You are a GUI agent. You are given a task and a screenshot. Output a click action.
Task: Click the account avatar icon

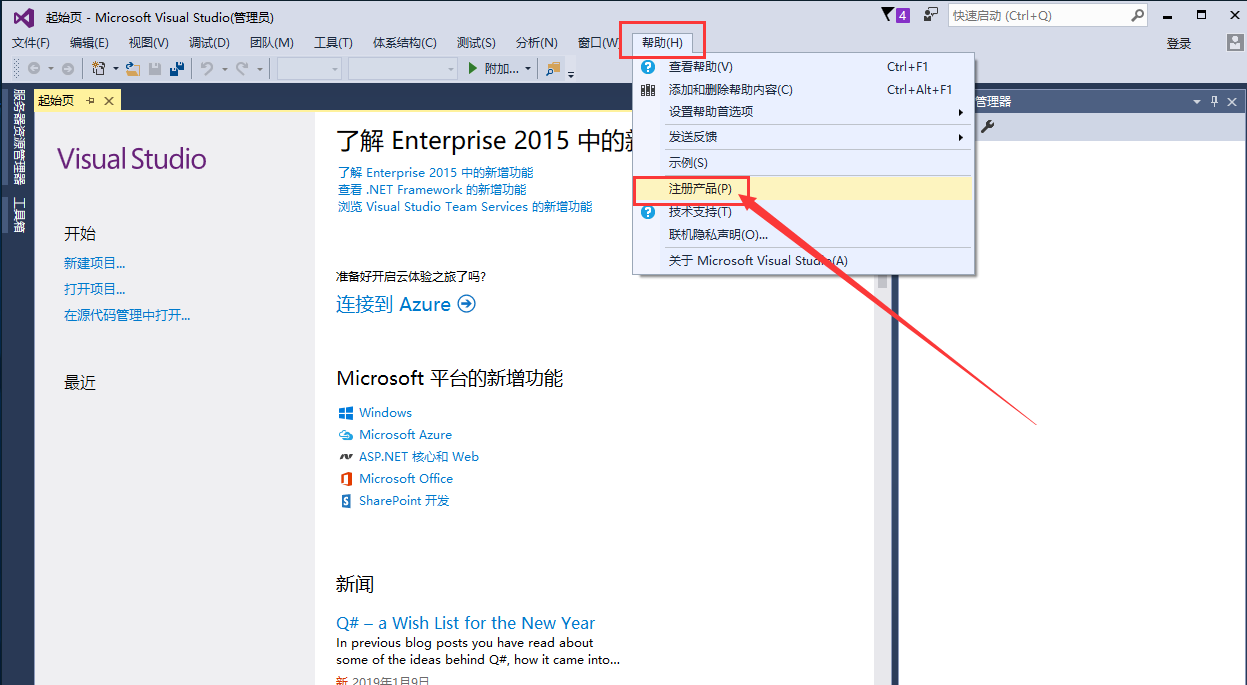pyautogui.click(x=1236, y=43)
